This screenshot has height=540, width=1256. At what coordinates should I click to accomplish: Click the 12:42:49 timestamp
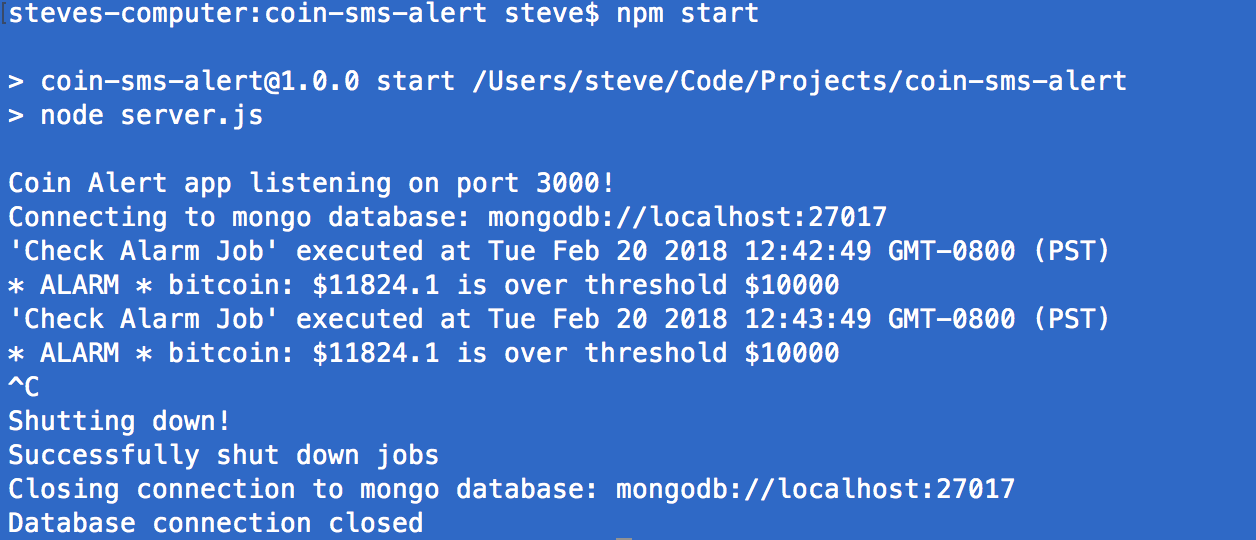807,252
